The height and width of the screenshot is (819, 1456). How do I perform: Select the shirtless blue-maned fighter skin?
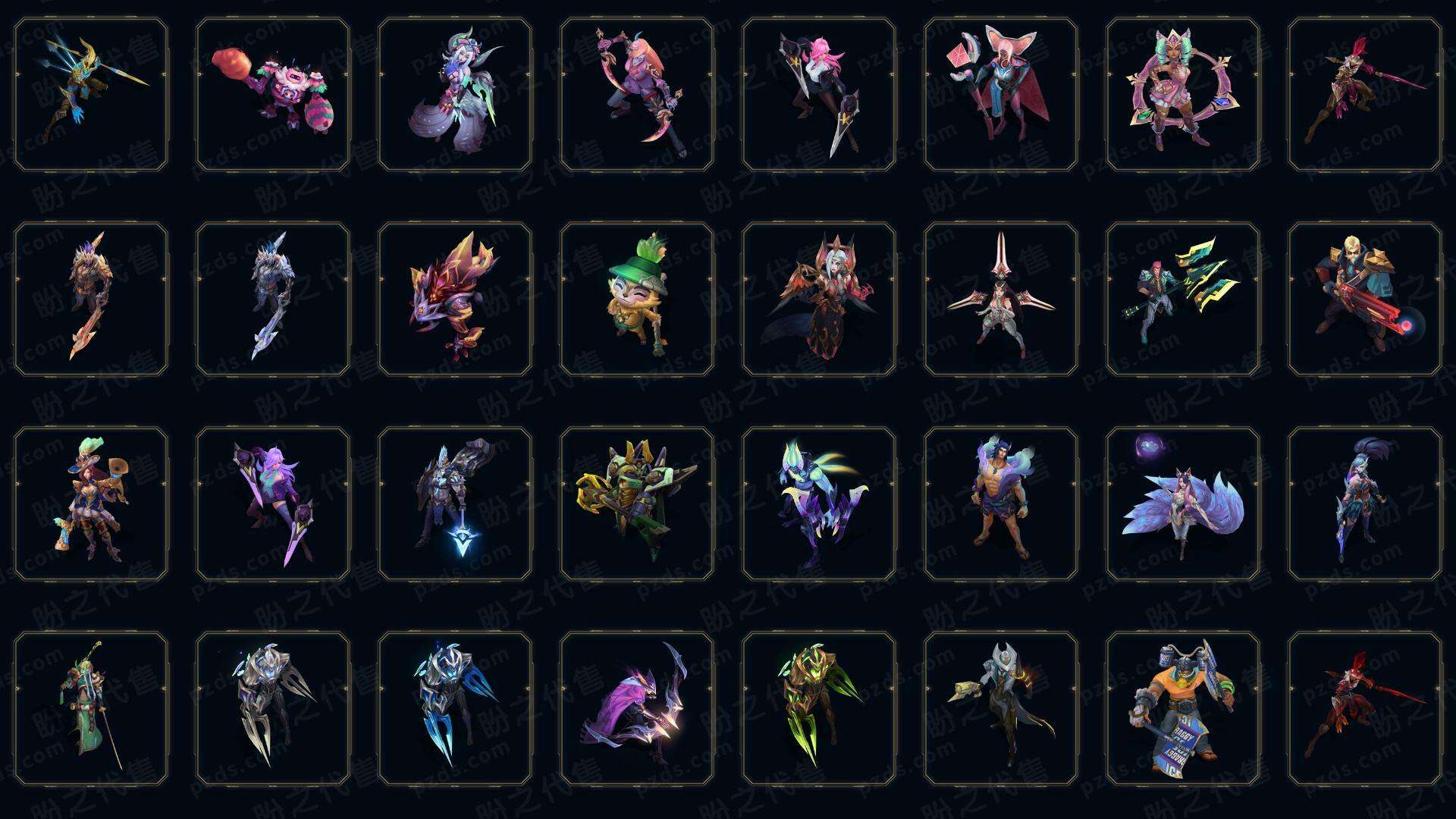(x=1001, y=504)
